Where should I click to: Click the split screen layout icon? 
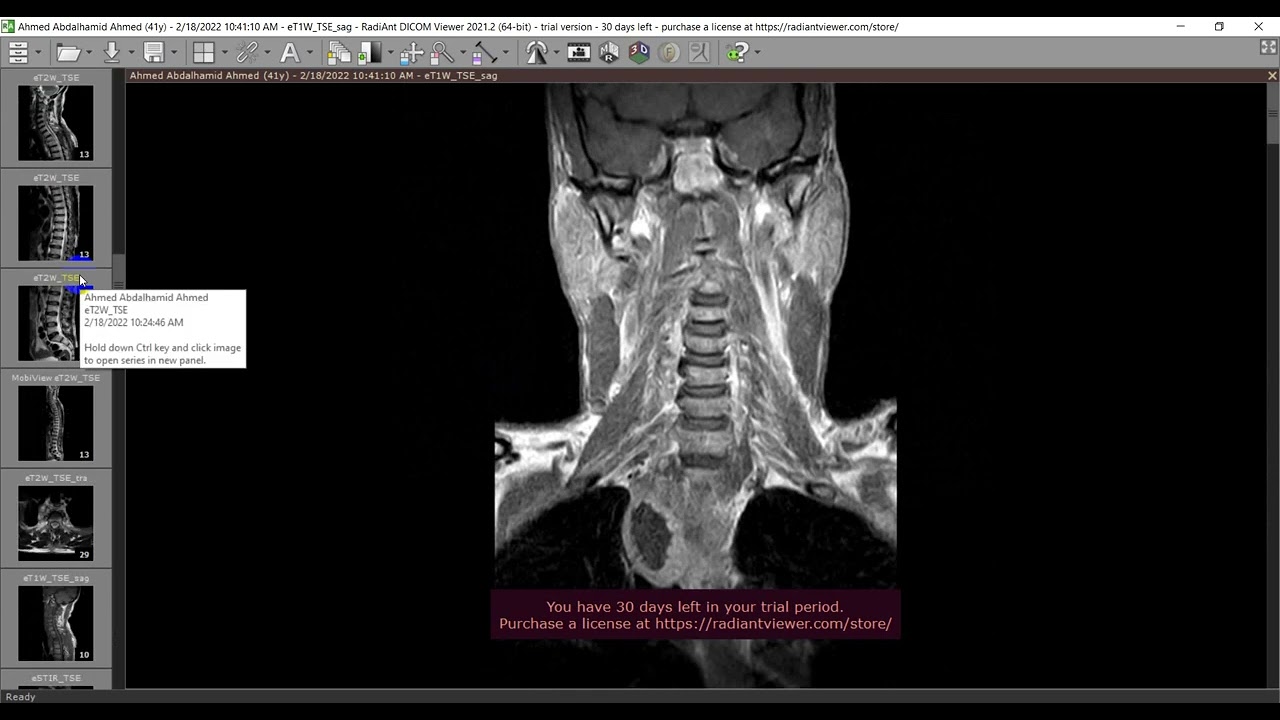pos(204,52)
